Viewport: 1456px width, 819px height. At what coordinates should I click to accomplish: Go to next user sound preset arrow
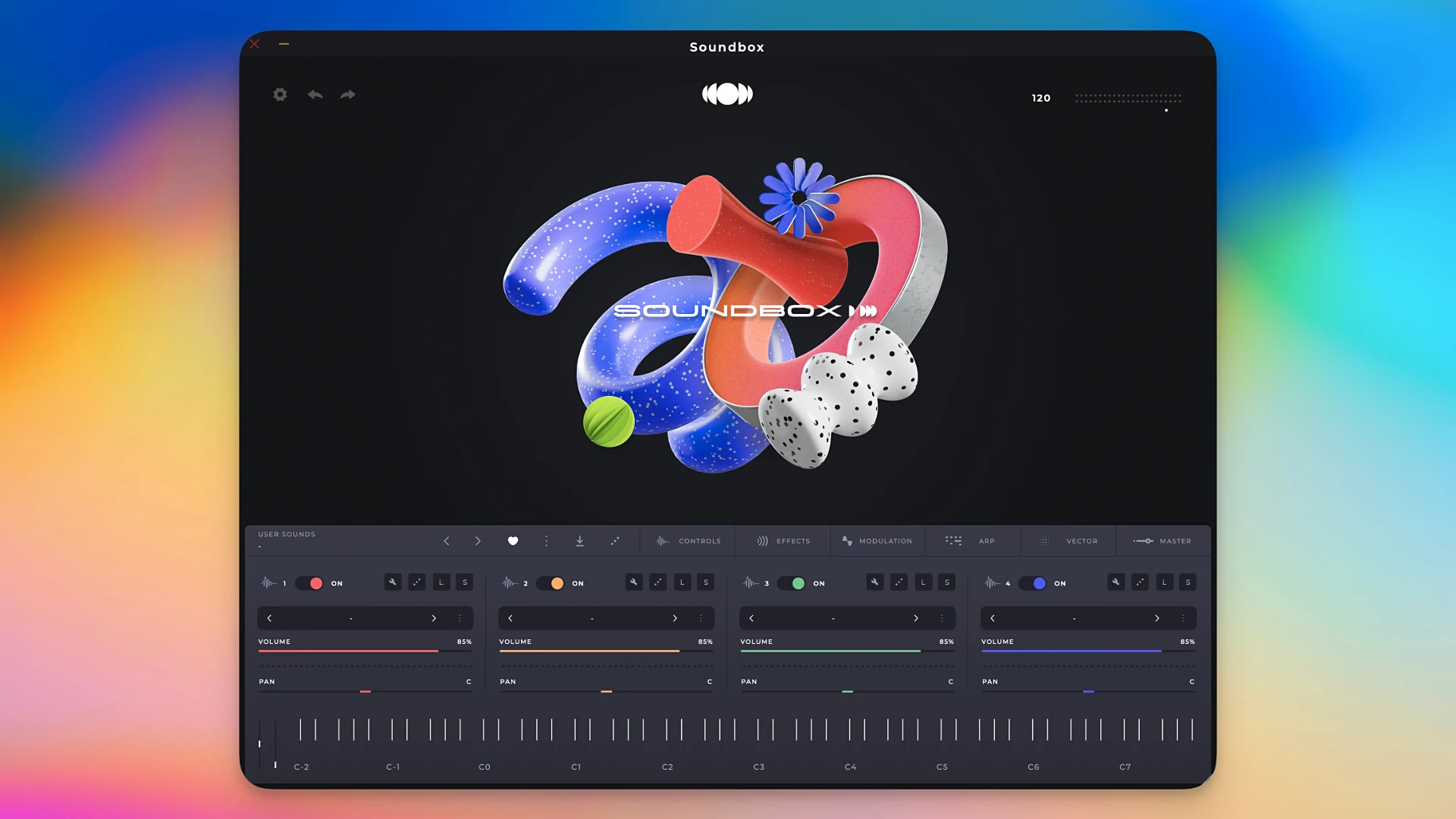coord(478,541)
